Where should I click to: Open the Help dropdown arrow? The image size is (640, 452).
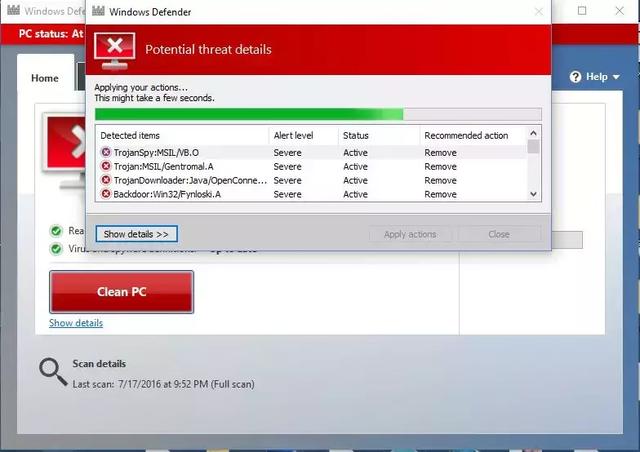pyautogui.click(x=616, y=77)
